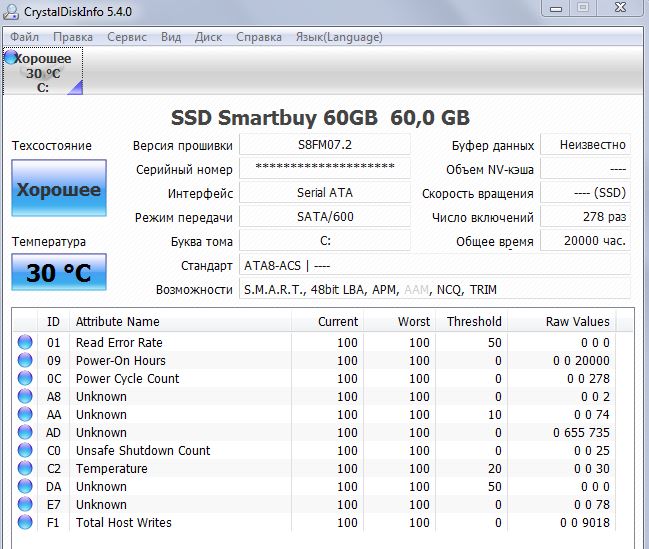Click the Общее время label
649x549 pixels.
(x=495, y=242)
